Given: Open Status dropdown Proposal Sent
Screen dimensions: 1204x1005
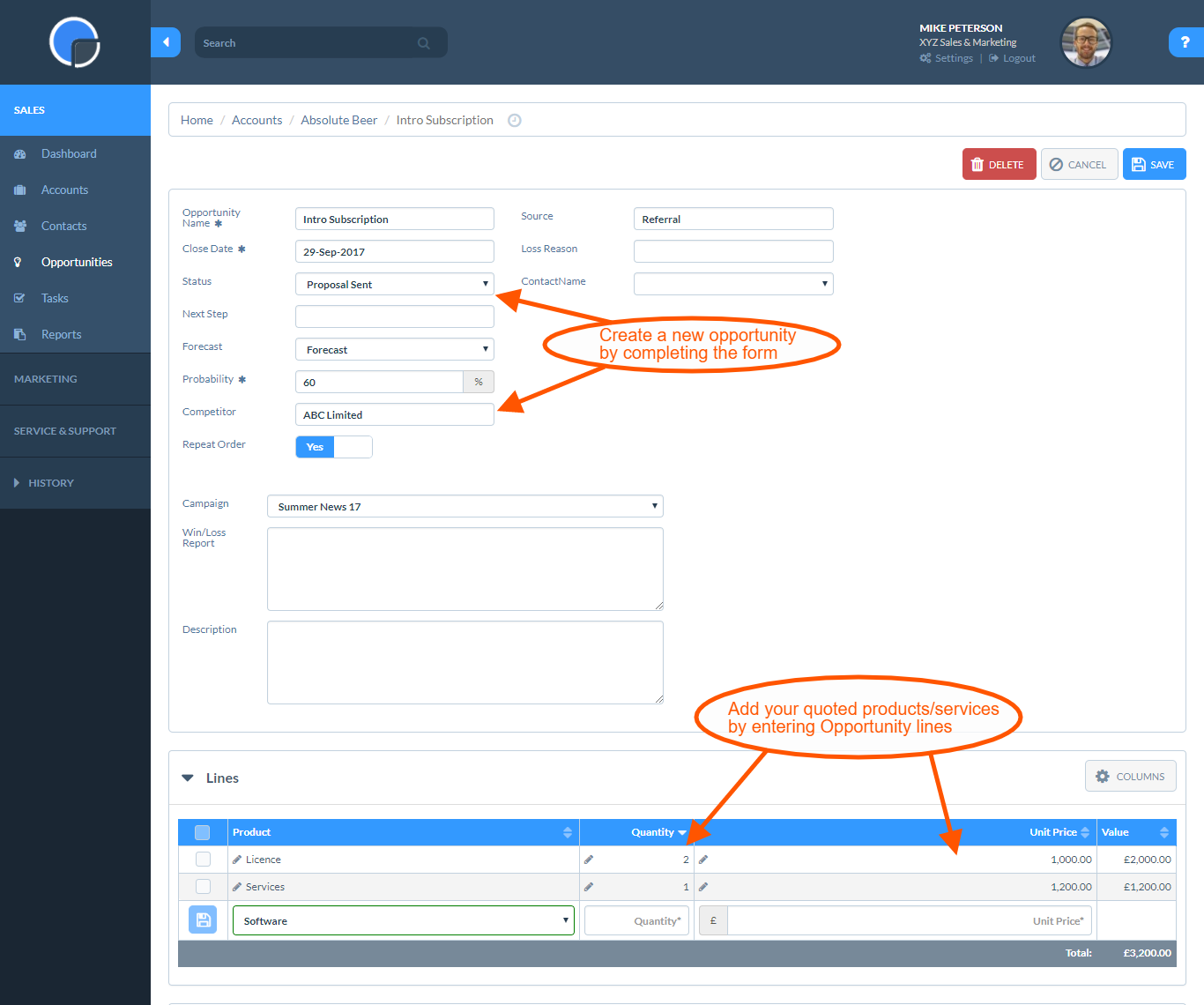Looking at the screenshot, I should tap(395, 284).
